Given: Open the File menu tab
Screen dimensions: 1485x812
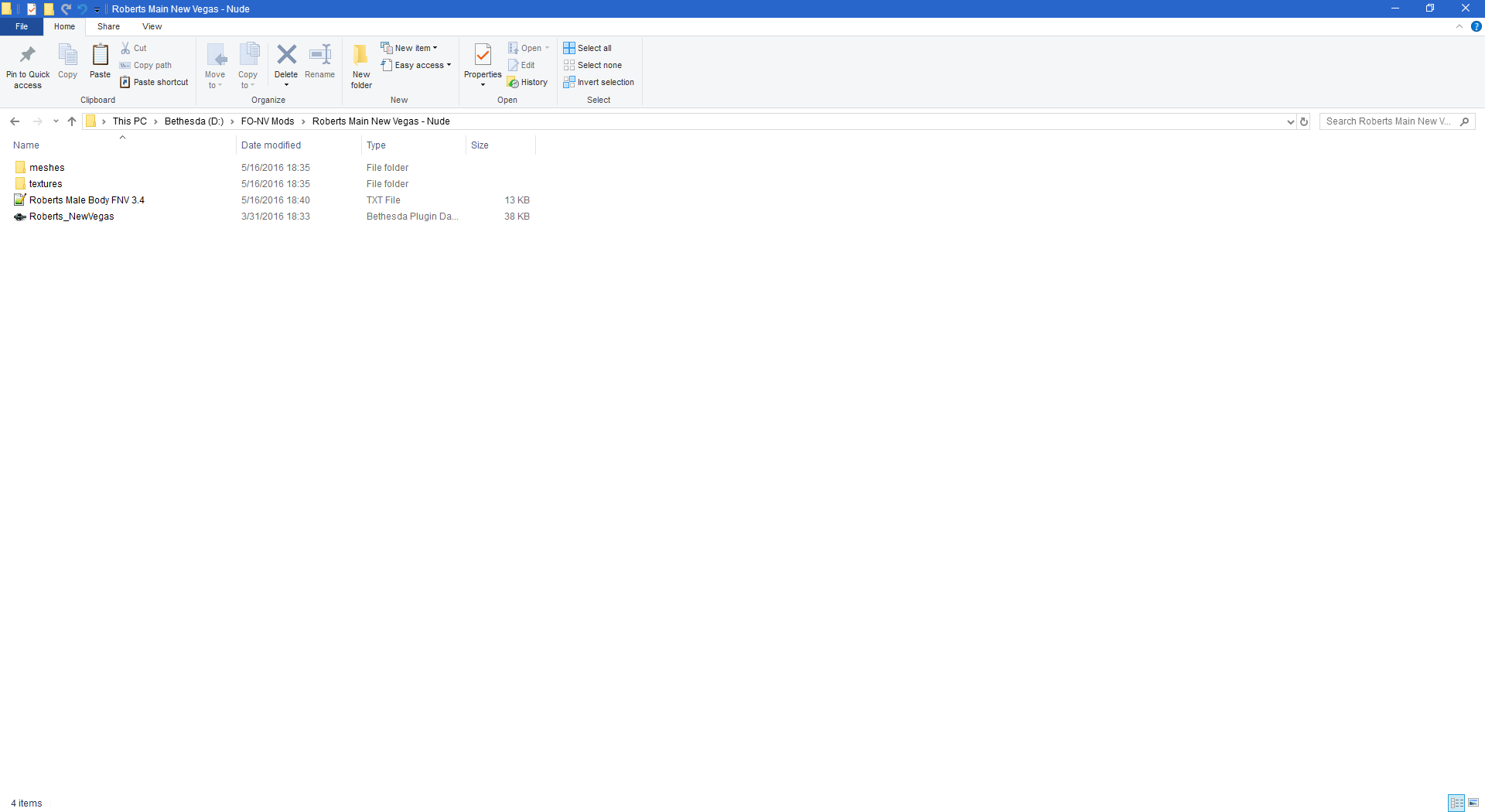Looking at the screenshot, I should coord(22,26).
